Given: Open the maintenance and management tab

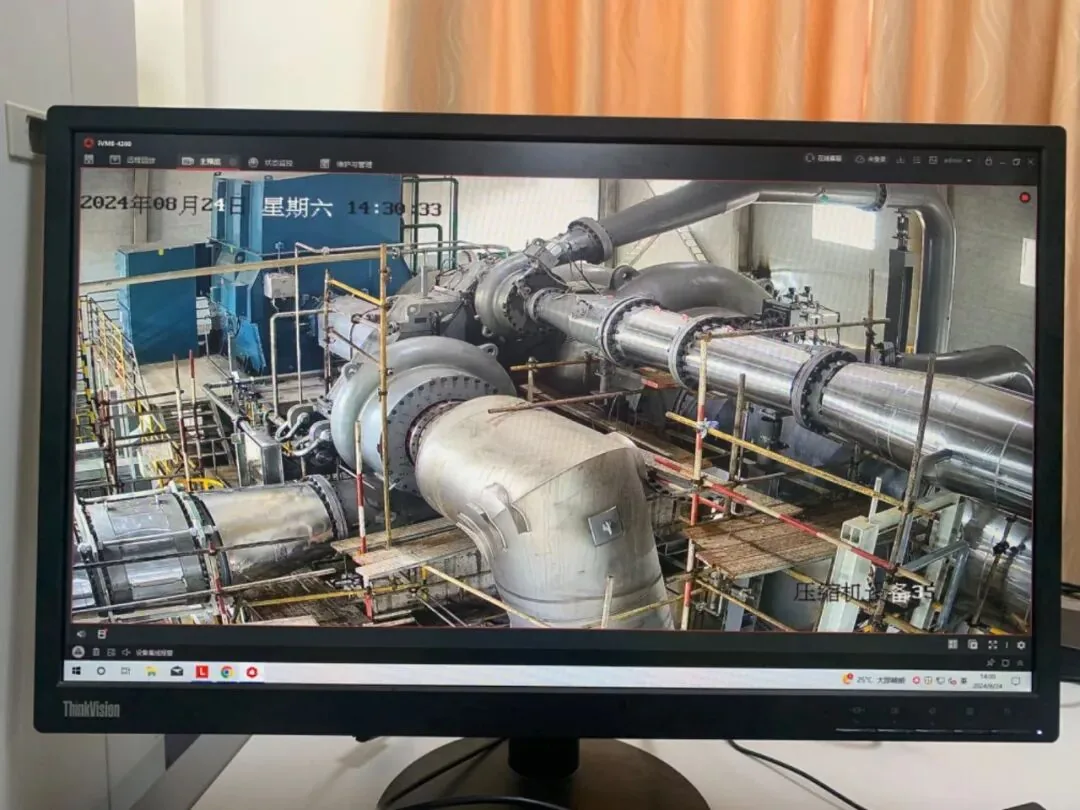Looking at the screenshot, I should point(346,164).
